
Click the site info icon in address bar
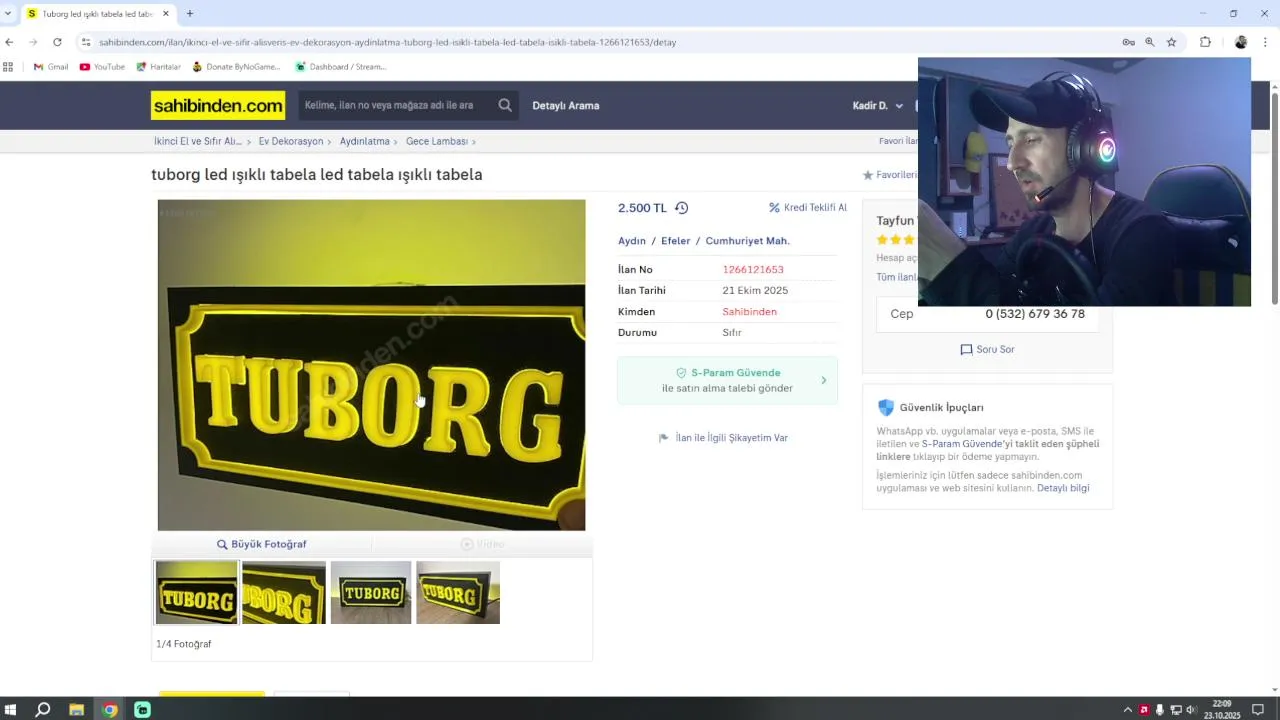tap(86, 42)
